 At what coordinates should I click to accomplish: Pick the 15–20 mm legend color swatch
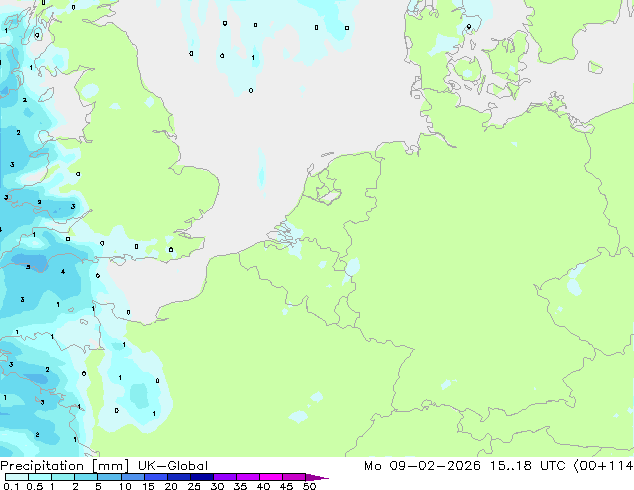(156, 477)
